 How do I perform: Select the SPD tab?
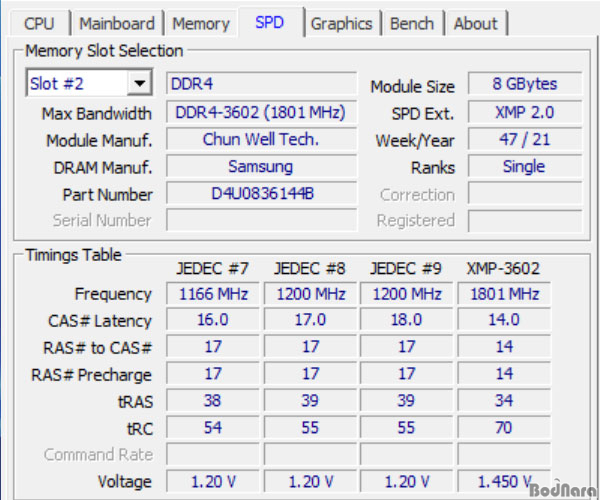pyautogui.click(x=270, y=22)
